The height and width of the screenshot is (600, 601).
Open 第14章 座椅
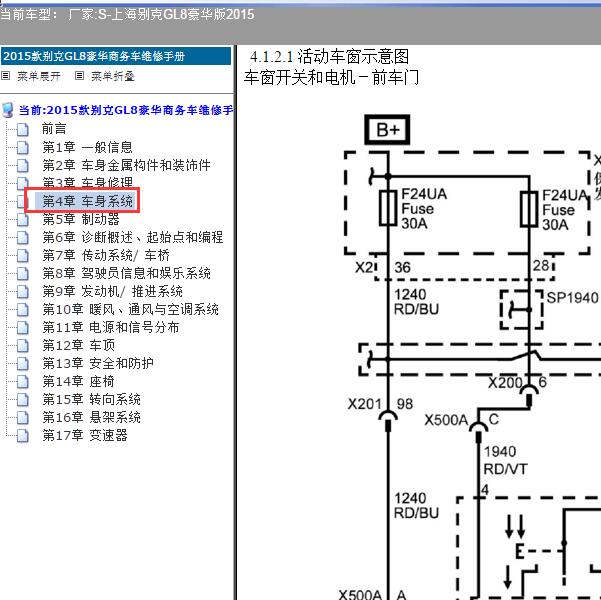tap(78, 381)
